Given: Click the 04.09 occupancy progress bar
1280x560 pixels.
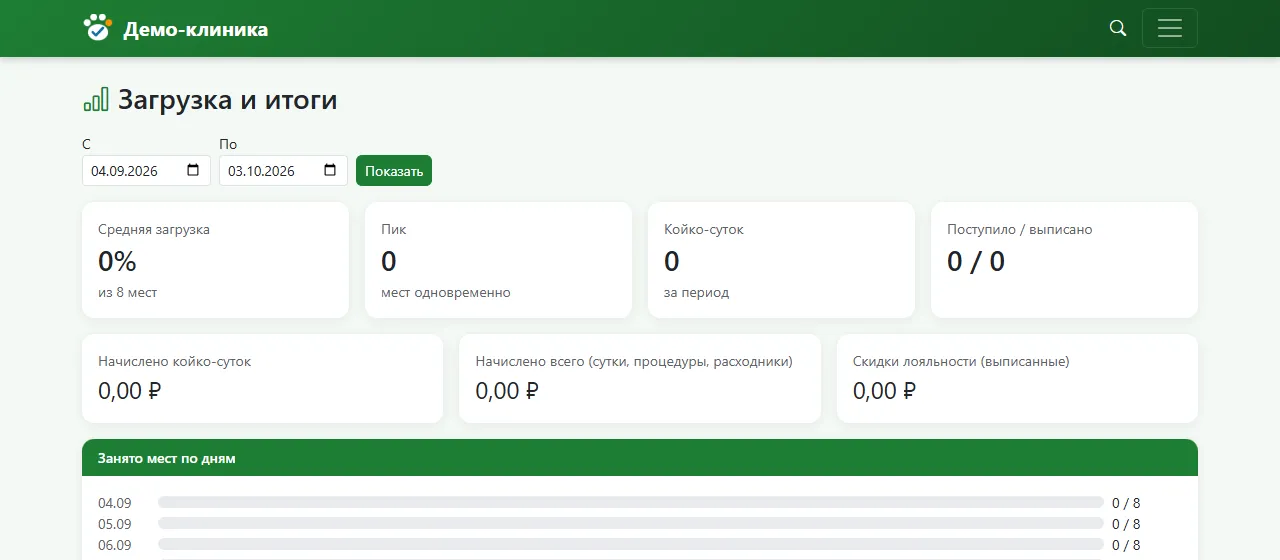Looking at the screenshot, I should [631, 502].
